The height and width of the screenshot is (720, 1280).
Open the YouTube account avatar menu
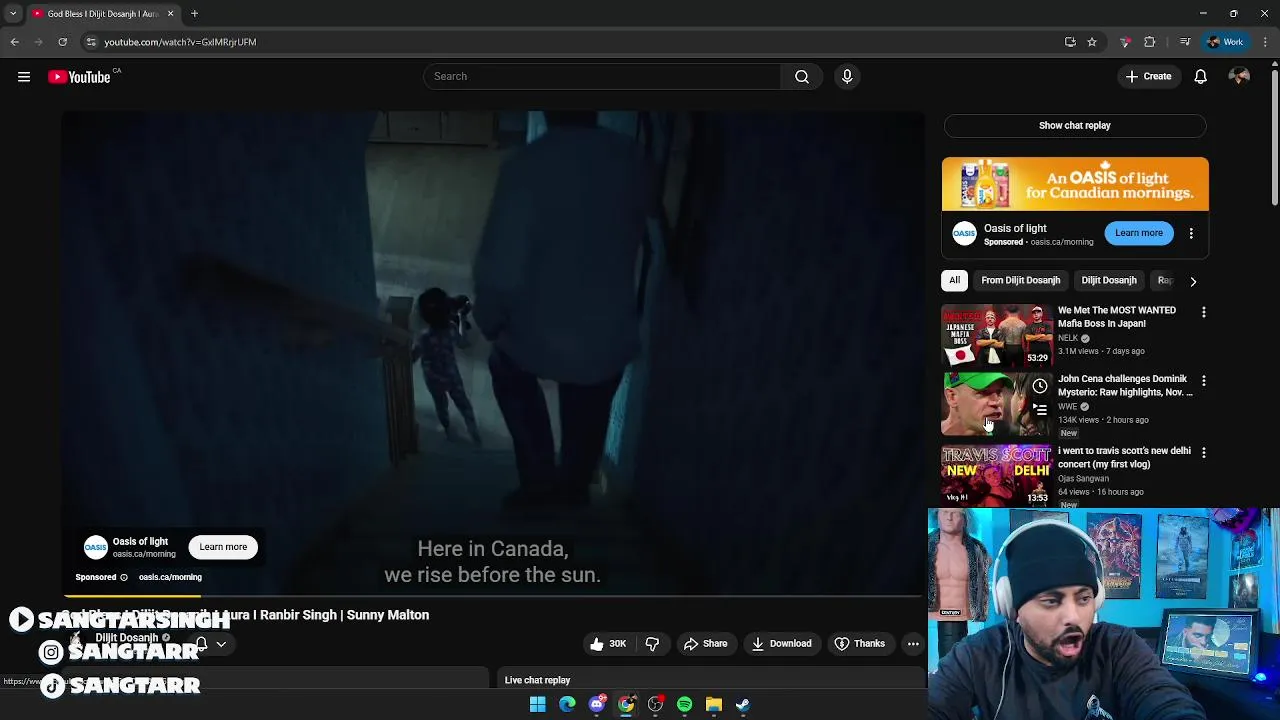tap(1239, 77)
